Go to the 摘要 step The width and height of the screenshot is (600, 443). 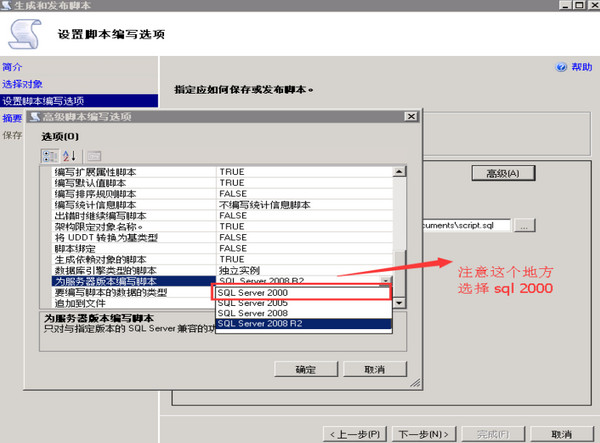coord(12,118)
